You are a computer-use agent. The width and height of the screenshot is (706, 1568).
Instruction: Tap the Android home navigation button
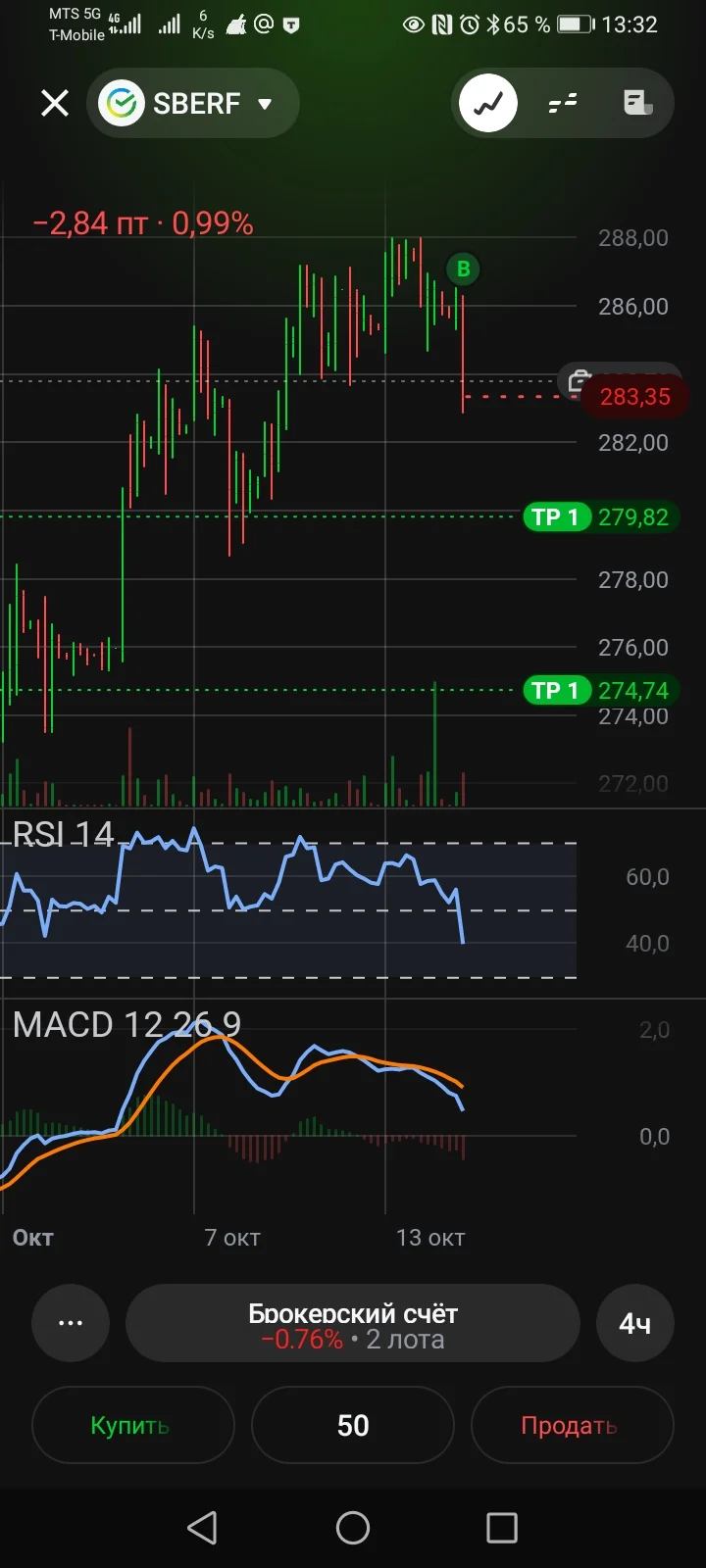pos(353,1527)
